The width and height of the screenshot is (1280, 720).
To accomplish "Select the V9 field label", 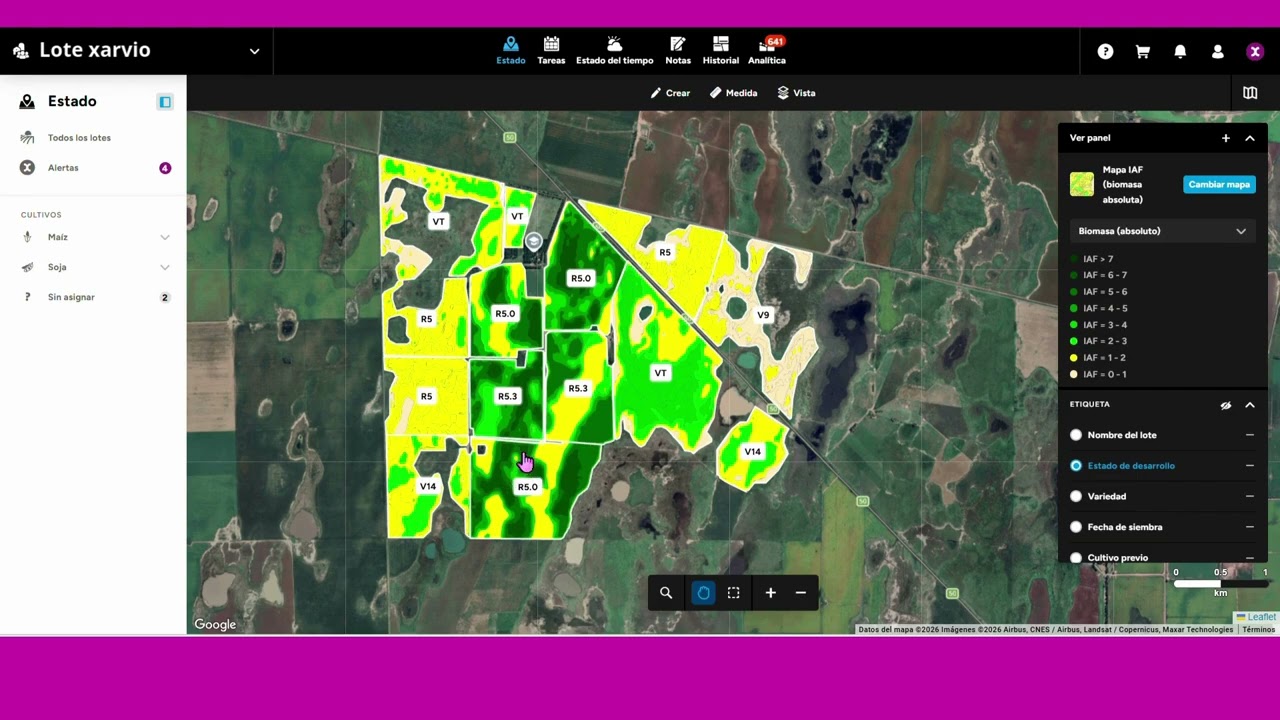I will (x=763, y=315).
